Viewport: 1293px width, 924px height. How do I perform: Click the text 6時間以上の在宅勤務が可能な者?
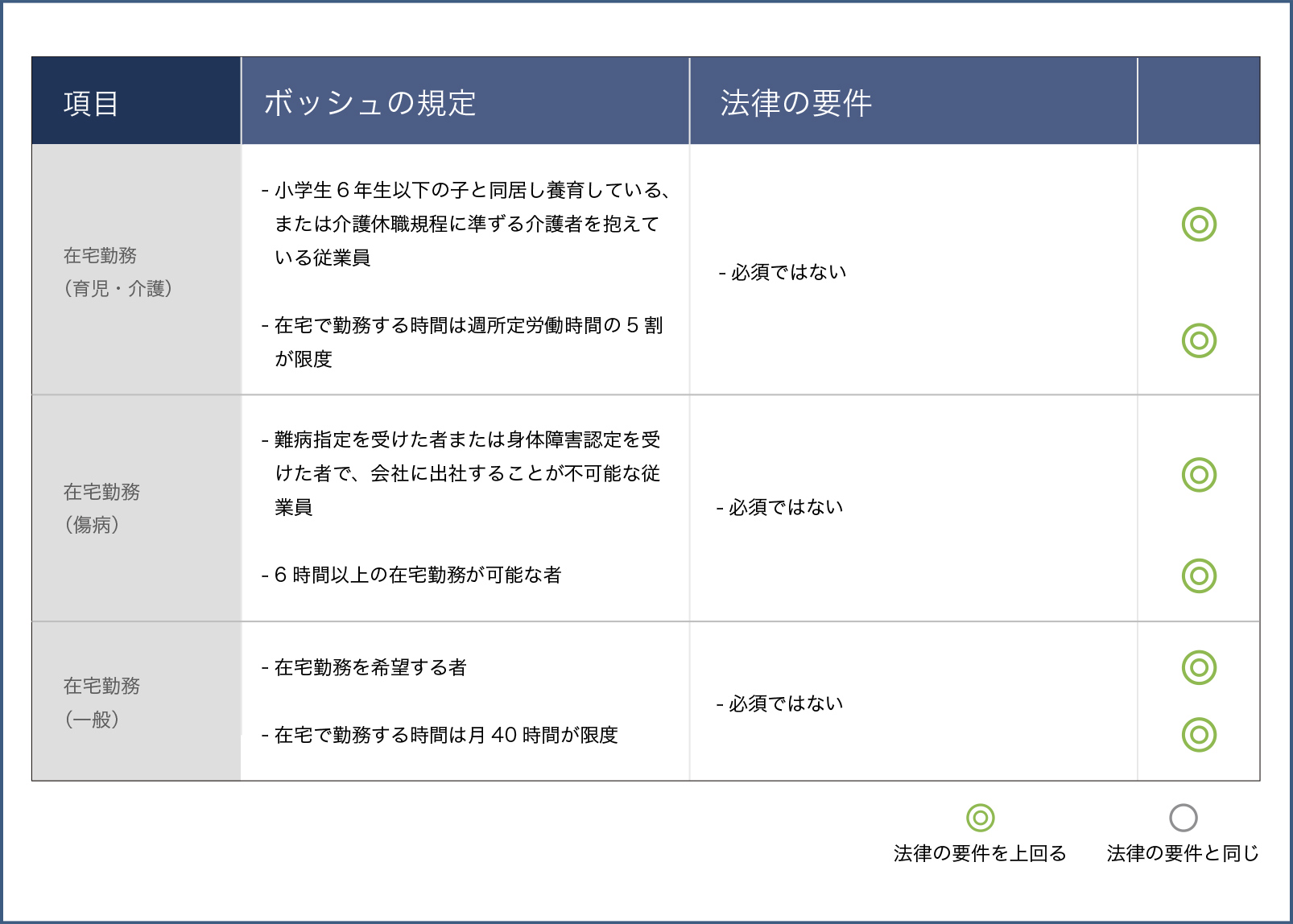tap(418, 575)
